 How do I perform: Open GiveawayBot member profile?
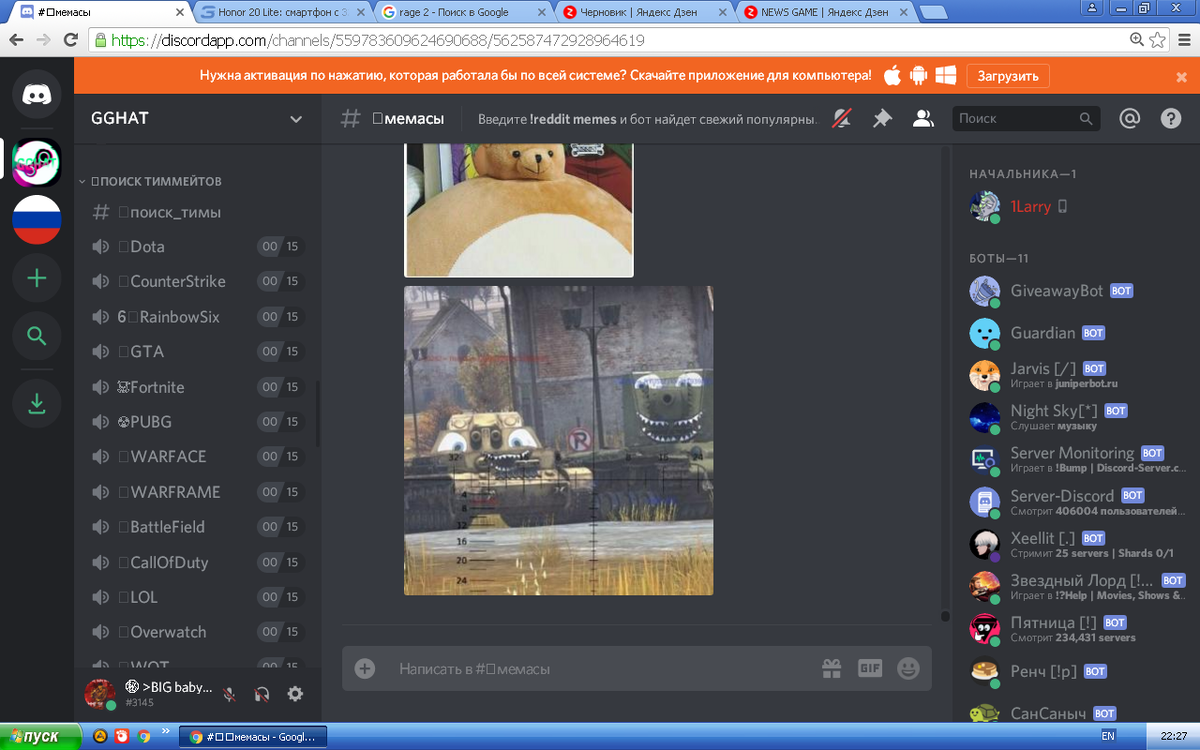pyautogui.click(x=1075, y=291)
